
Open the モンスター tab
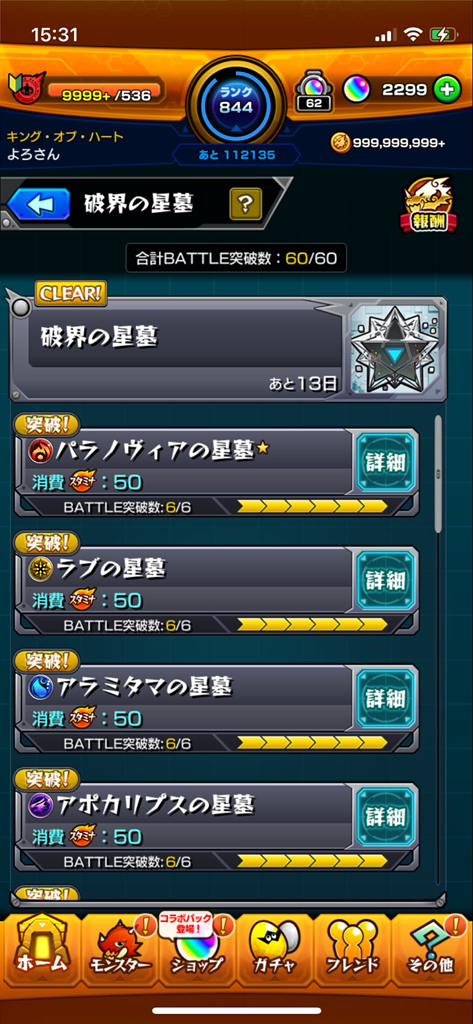(x=120, y=951)
